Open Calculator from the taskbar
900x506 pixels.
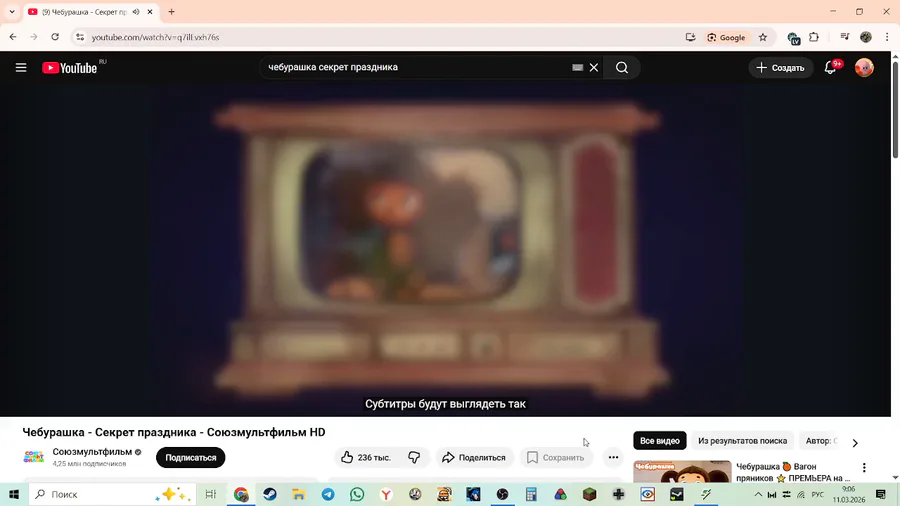(532, 494)
